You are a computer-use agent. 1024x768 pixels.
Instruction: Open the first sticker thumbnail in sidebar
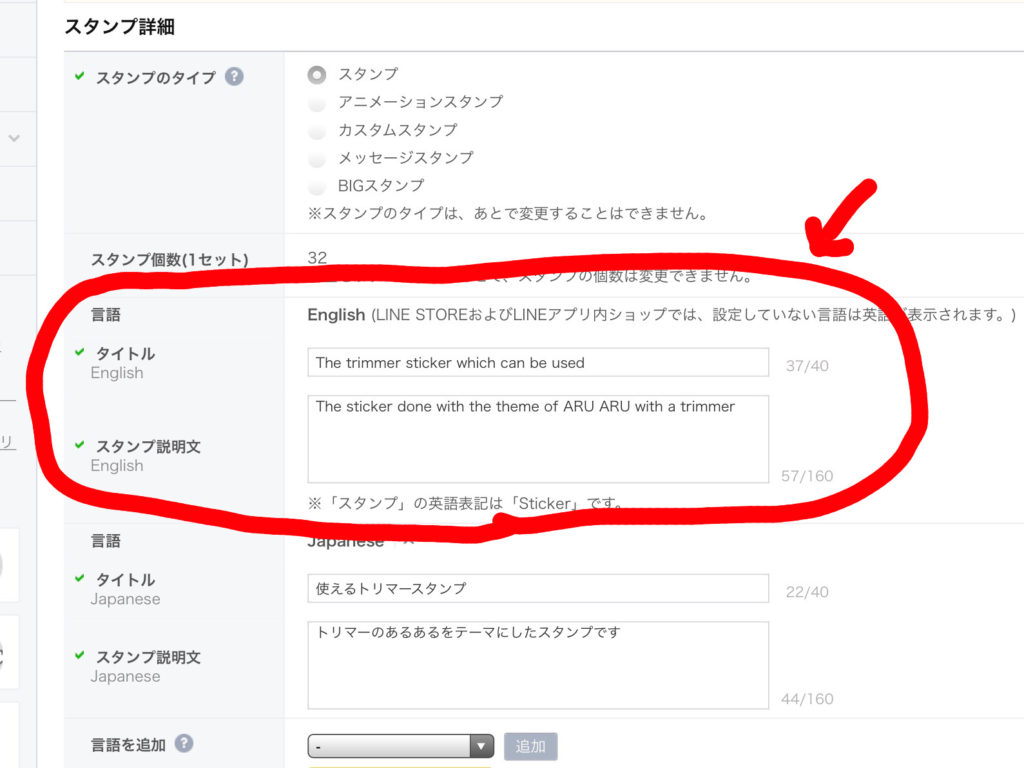click(9, 565)
